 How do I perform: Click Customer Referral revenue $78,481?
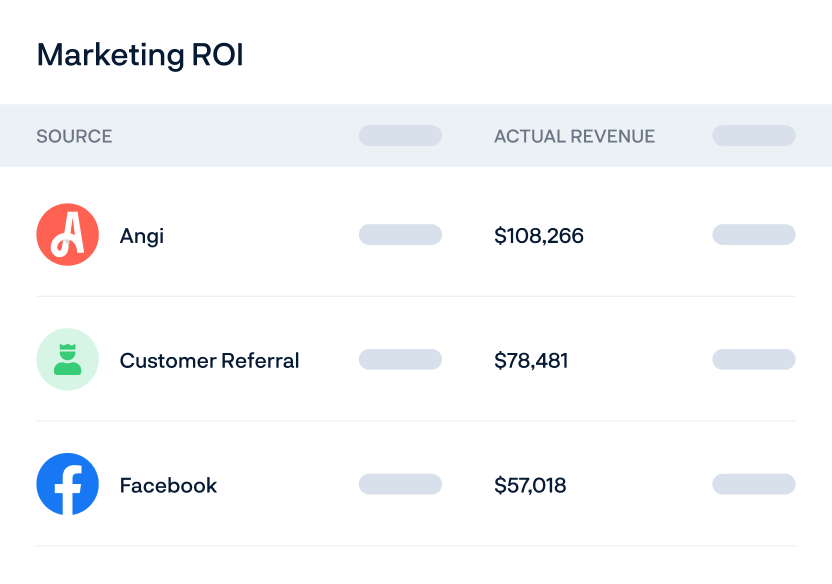[531, 361]
